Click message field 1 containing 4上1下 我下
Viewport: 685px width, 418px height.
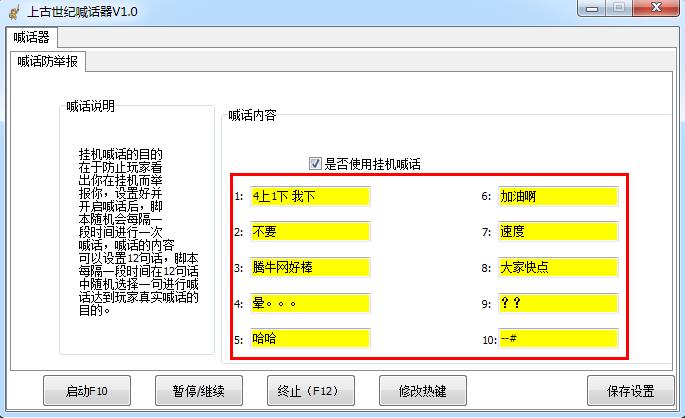pos(309,196)
